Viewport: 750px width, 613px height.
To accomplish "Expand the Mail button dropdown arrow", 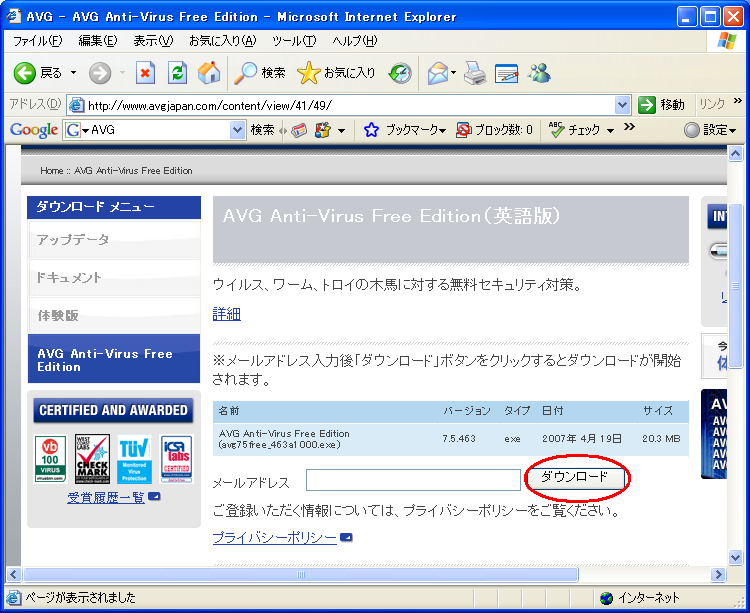I will coord(453,73).
